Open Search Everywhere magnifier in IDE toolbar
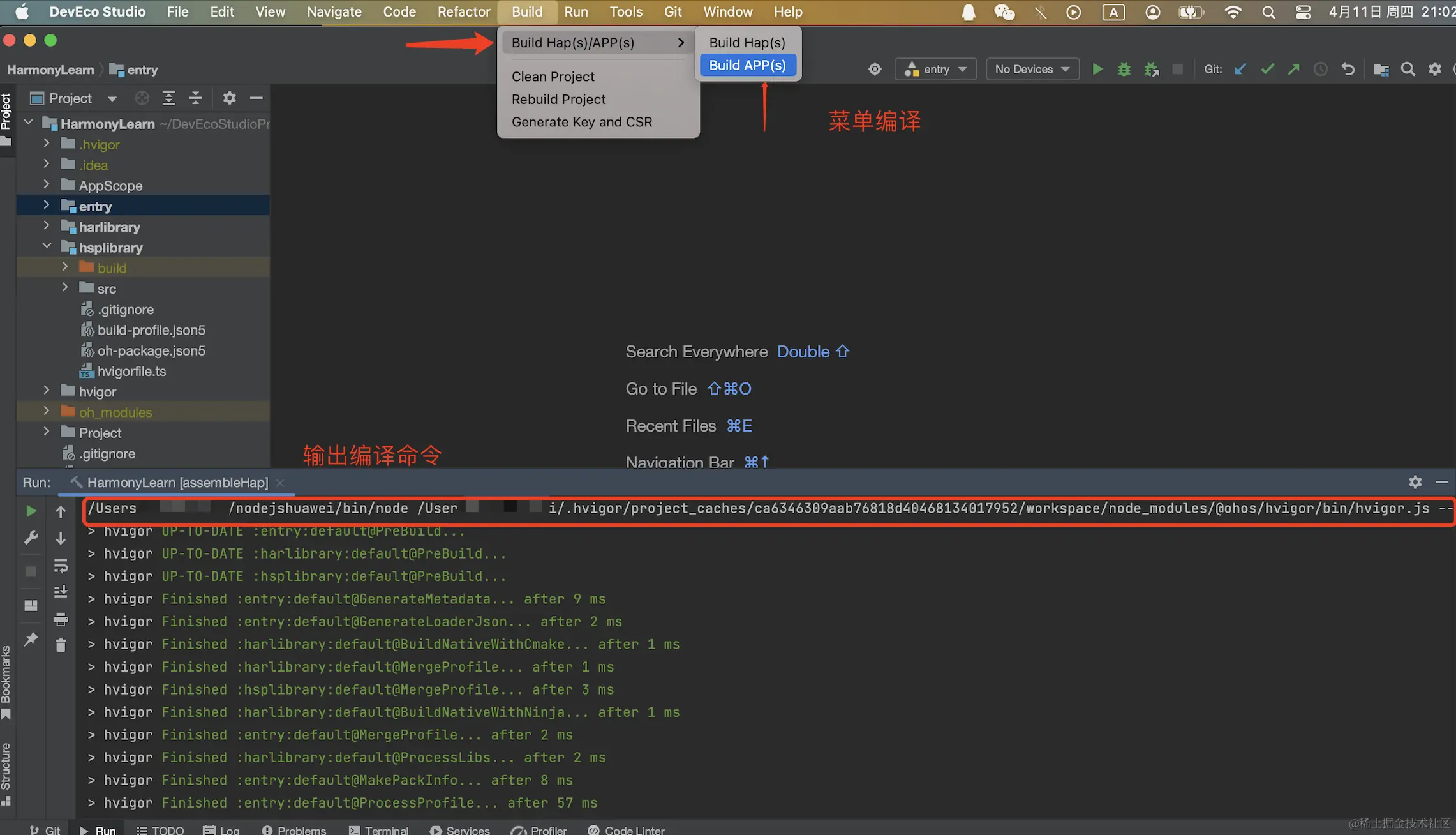1456x835 pixels. (x=1408, y=69)
